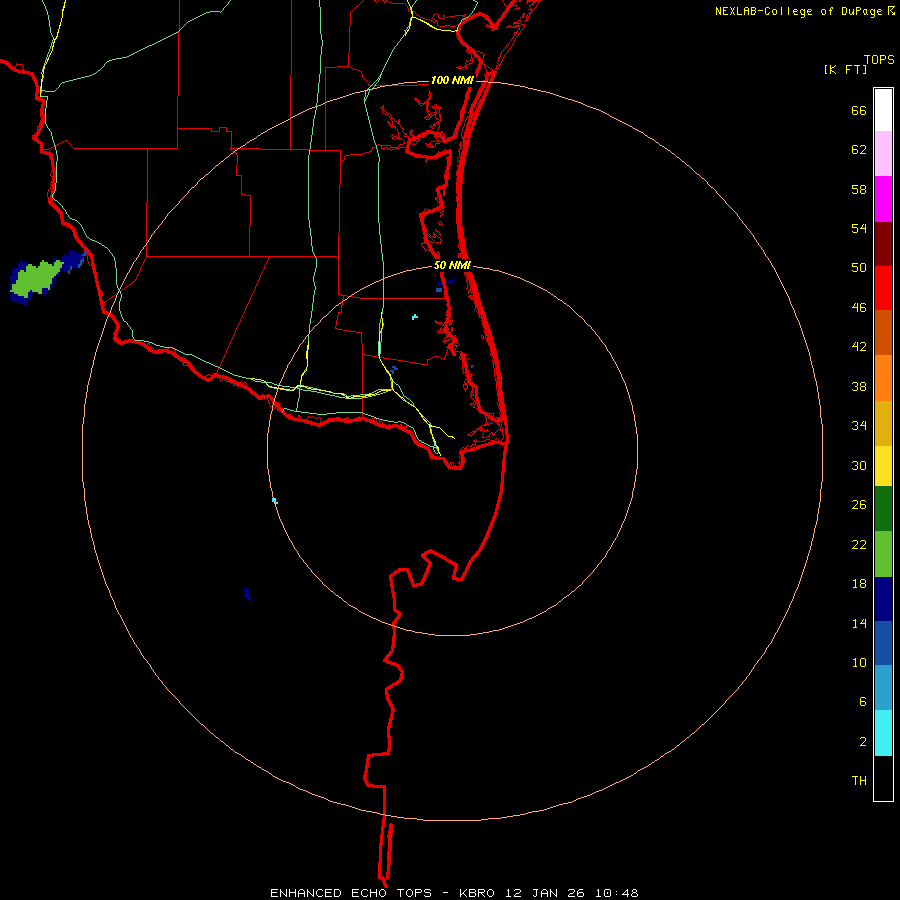Click the small navy echo southwest of radar
Image resolution: width=900 pixels, height=900 pixels.
tap(247, 593)
